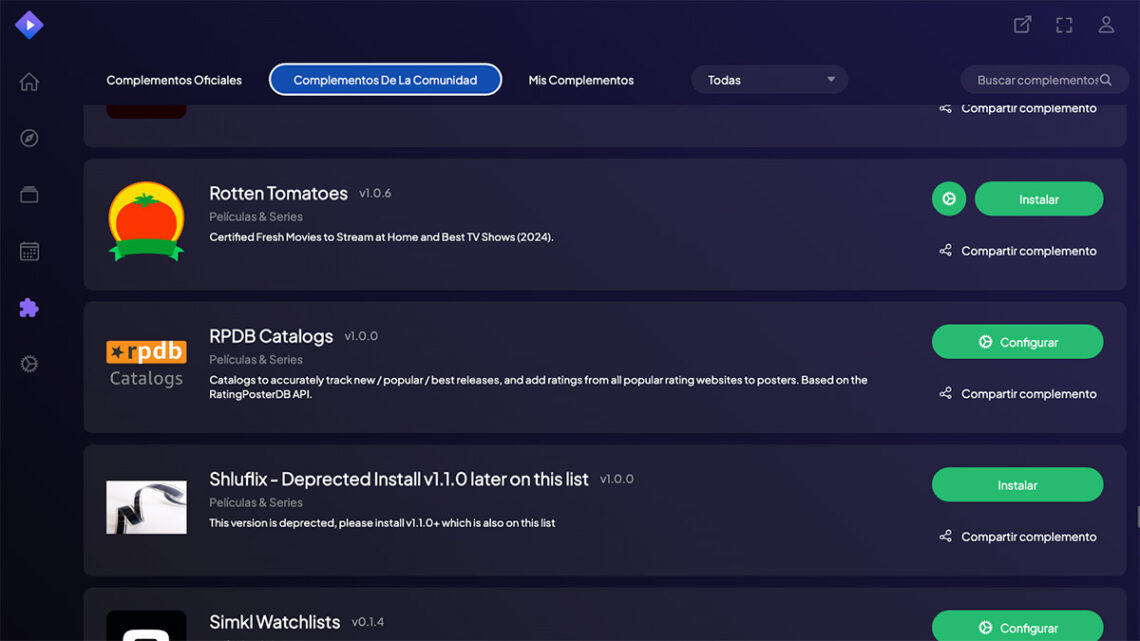Click the Rotten Tomatoes logo thumbnail
Viewport: 1140px width, 641px height.
[x=146, y=222]
